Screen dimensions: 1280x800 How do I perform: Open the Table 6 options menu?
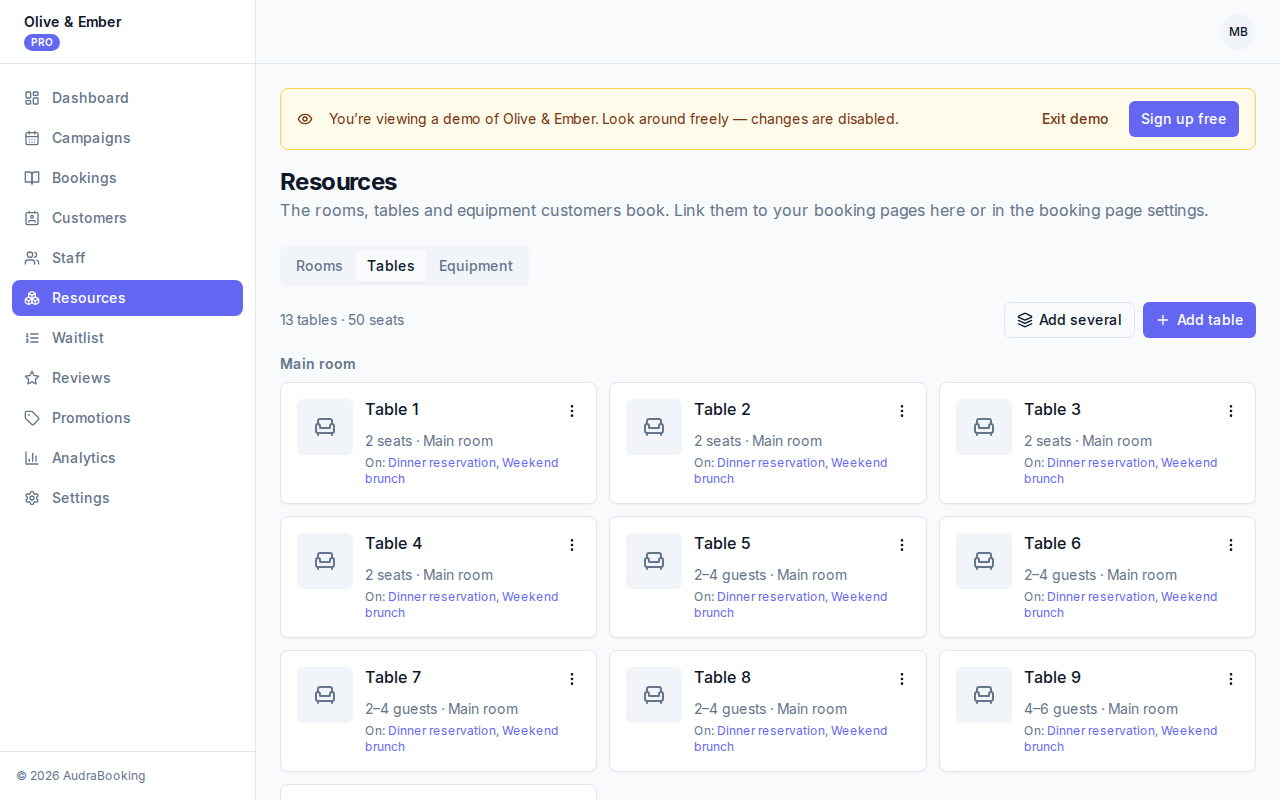pyautogui.click(x=1231, y=545)
